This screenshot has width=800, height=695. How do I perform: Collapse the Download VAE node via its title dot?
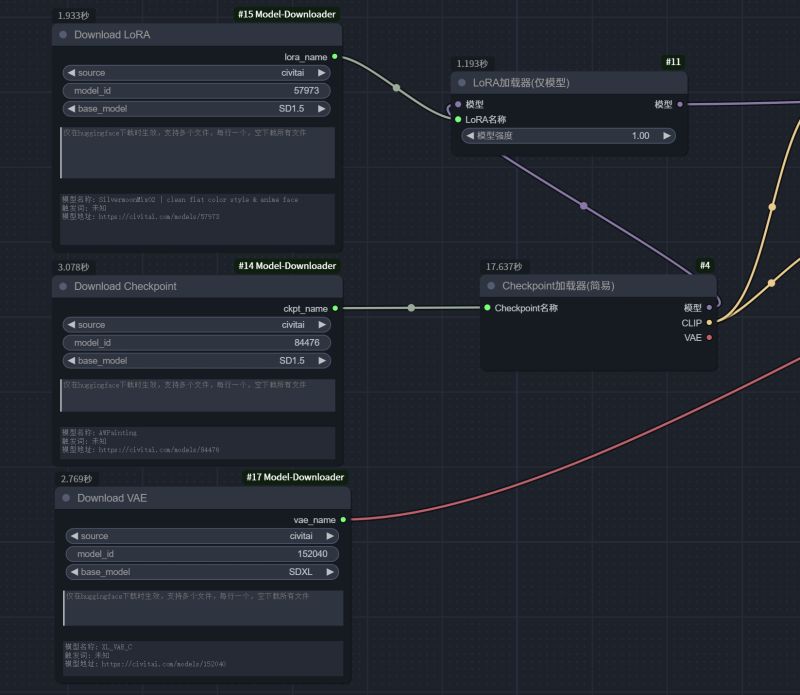(x=66, y=498)
